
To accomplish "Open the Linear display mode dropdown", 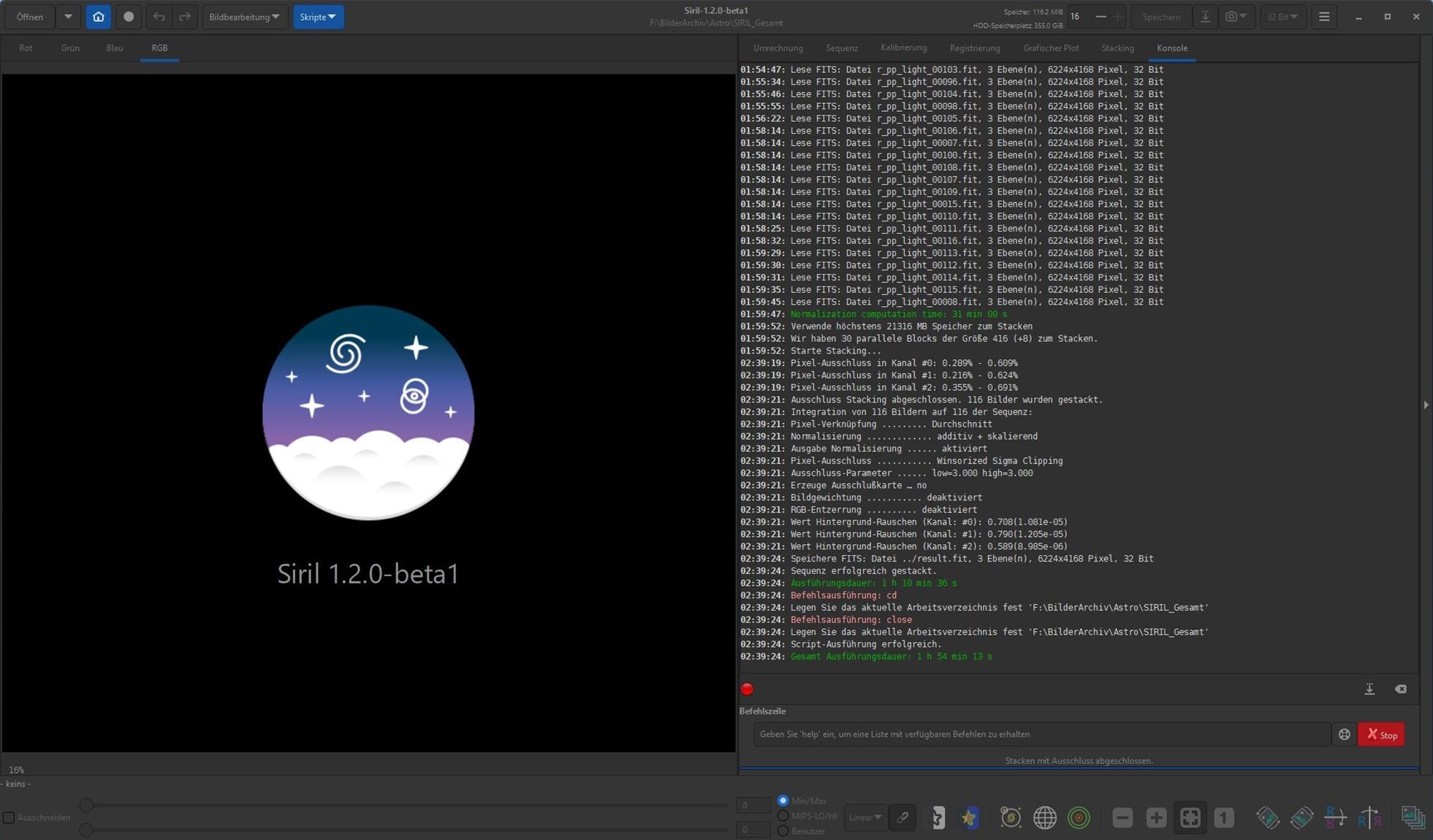I will [x=865, y=817].
